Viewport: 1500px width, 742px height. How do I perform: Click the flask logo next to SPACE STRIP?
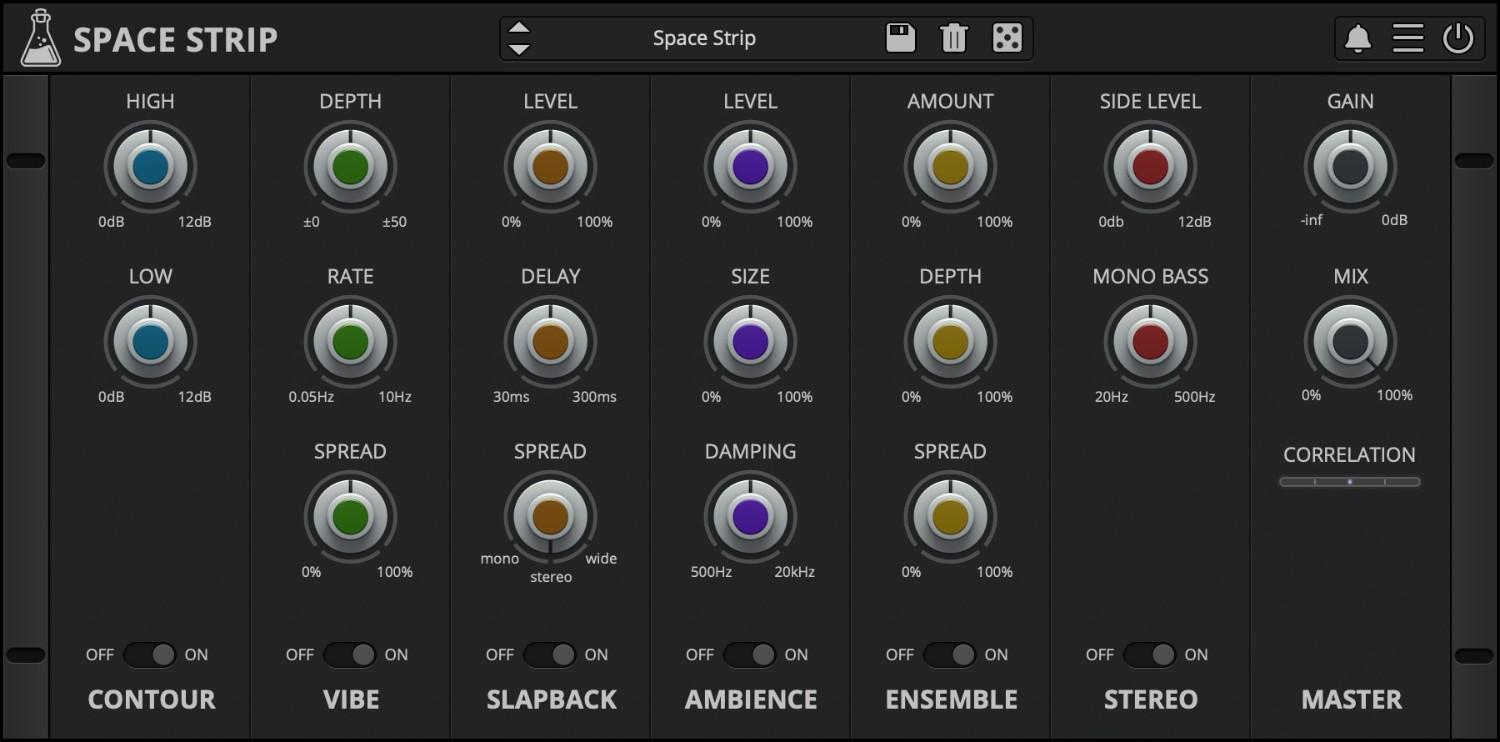click(40, 37)
